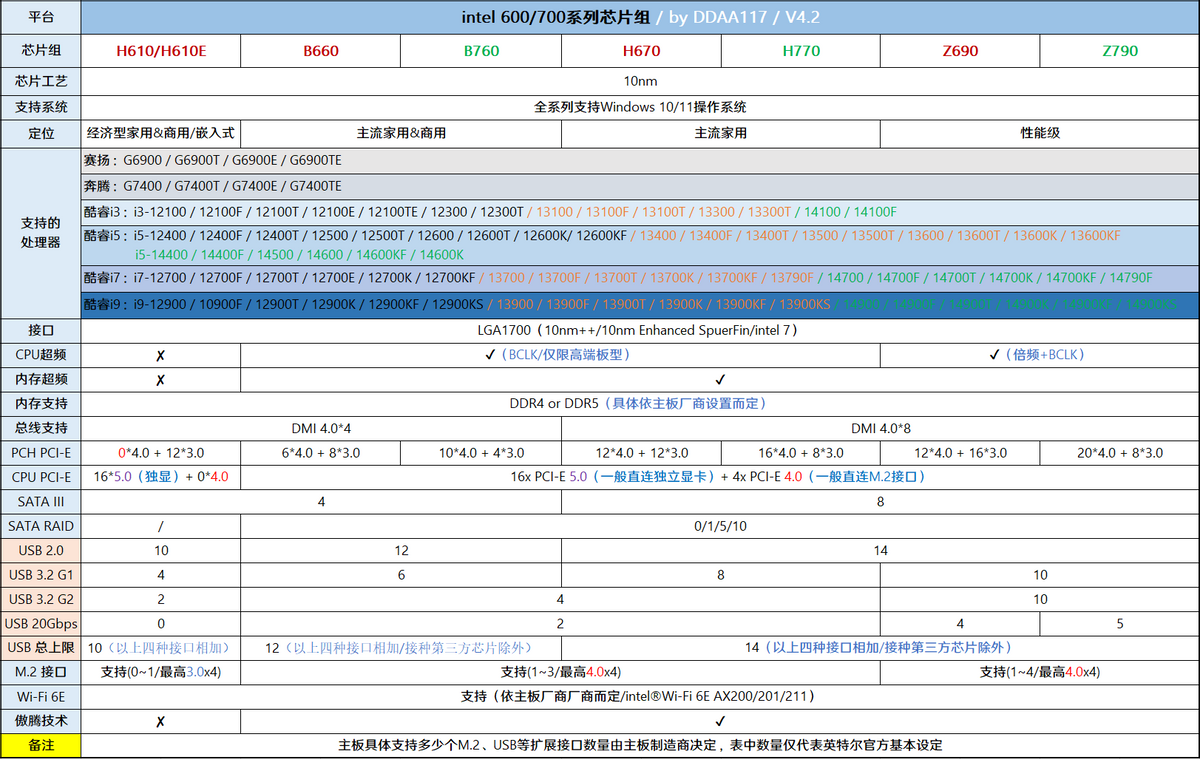Select the "LGA1700" socket cell
1200x759 pixels.
[640, 329]
